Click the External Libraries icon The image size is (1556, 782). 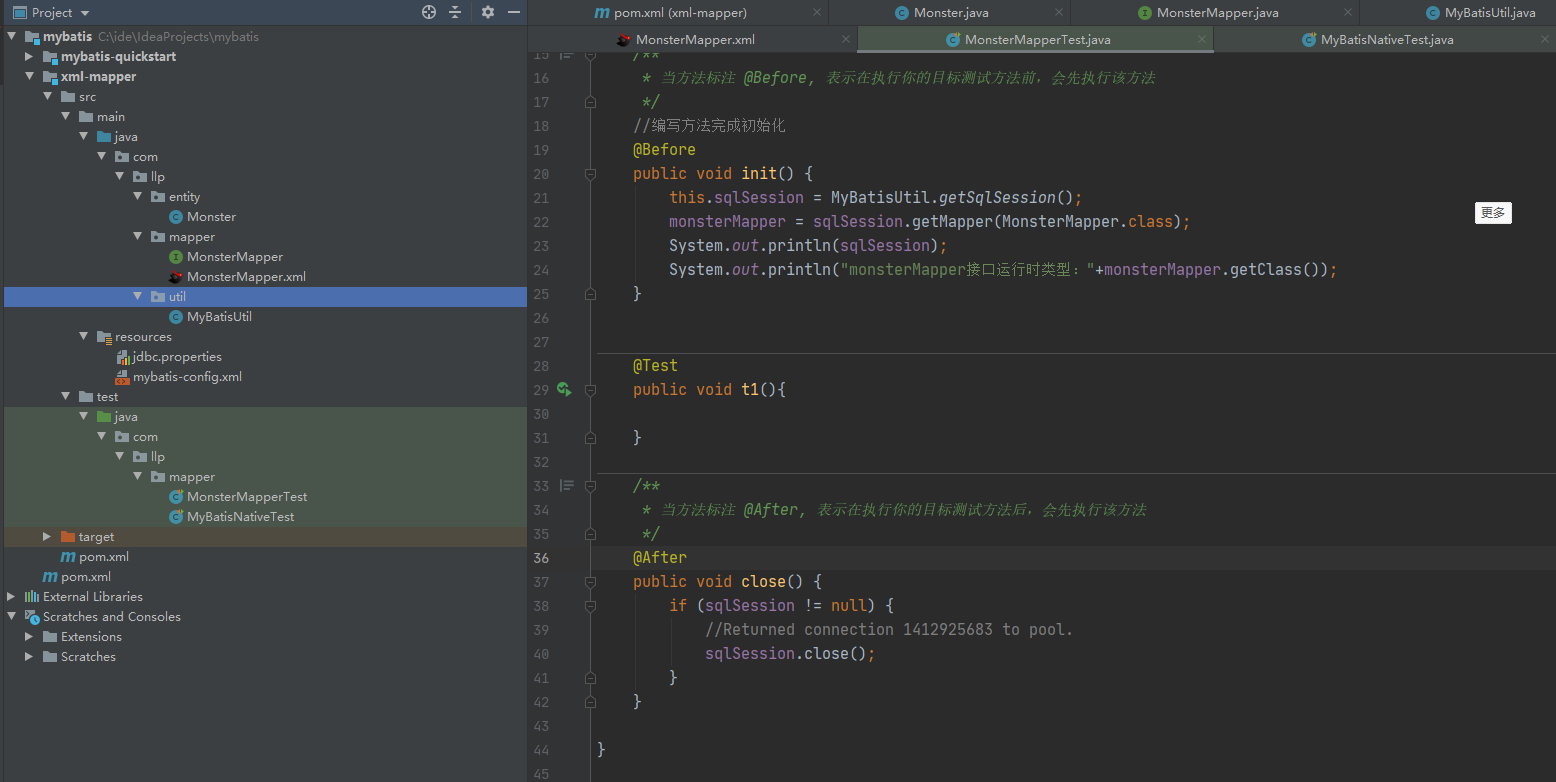pos(32,596)
